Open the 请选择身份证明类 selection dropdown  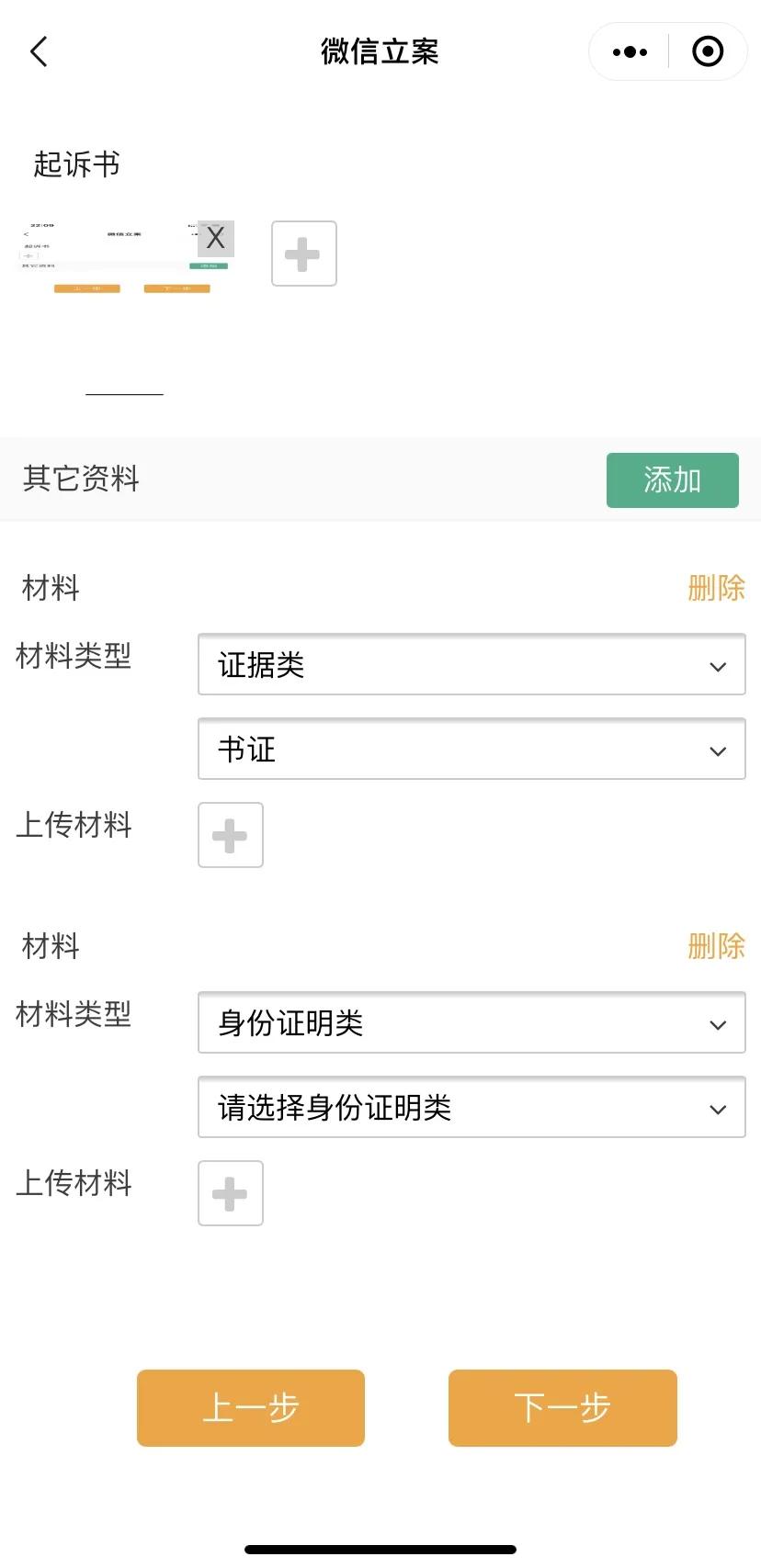471,1108
